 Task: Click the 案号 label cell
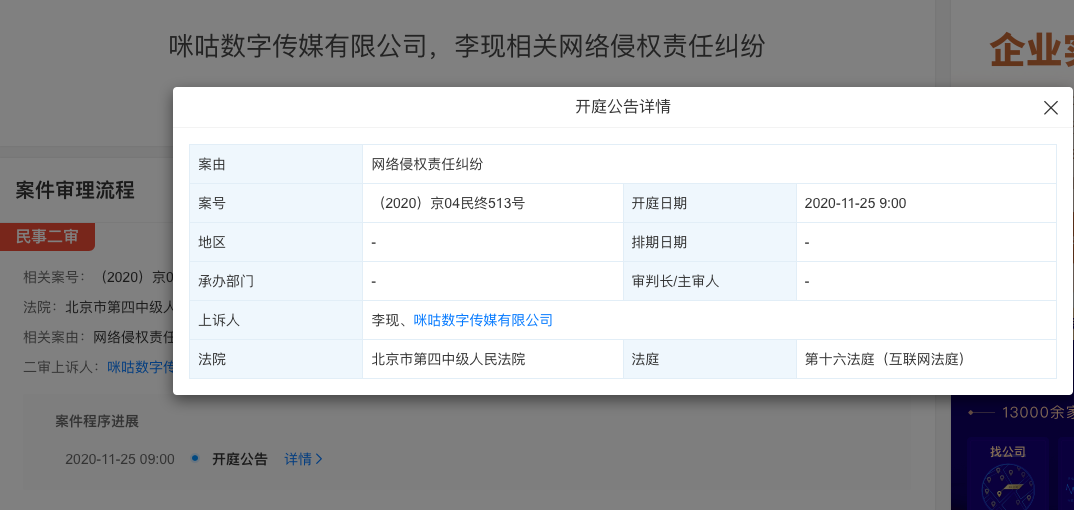(276, 203)
